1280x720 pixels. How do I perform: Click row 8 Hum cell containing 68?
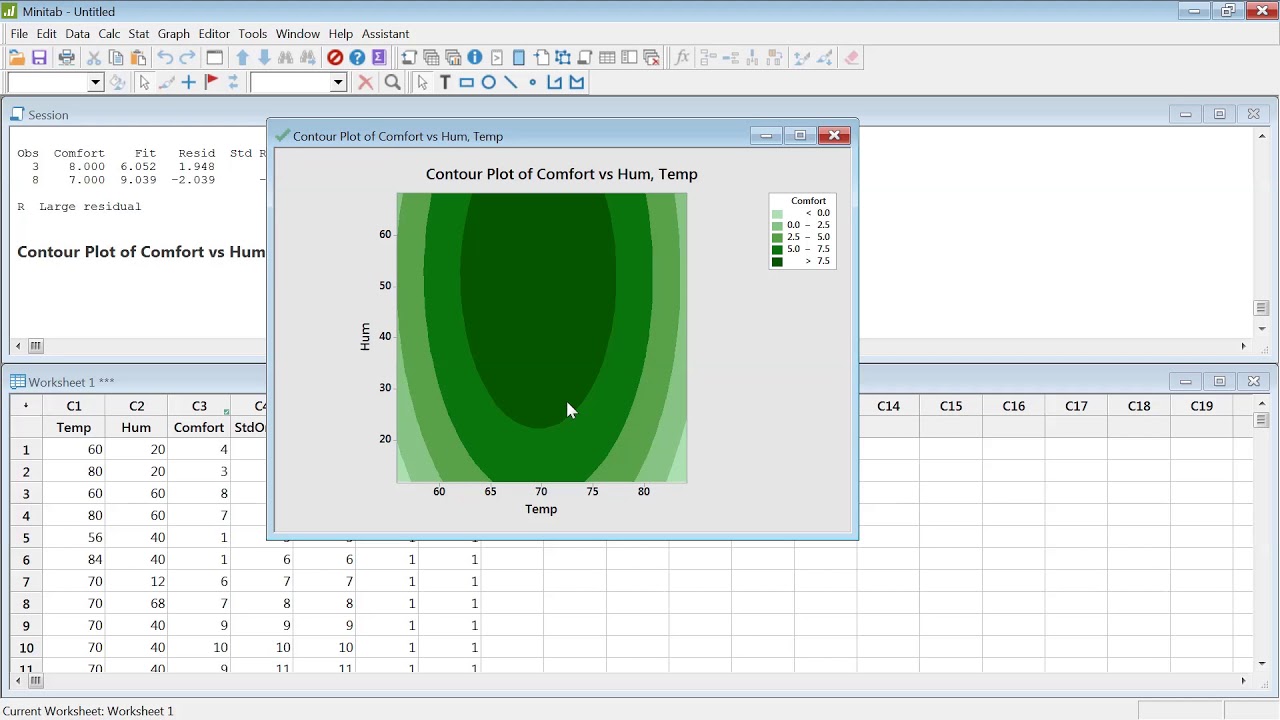[x=137, y=604]
